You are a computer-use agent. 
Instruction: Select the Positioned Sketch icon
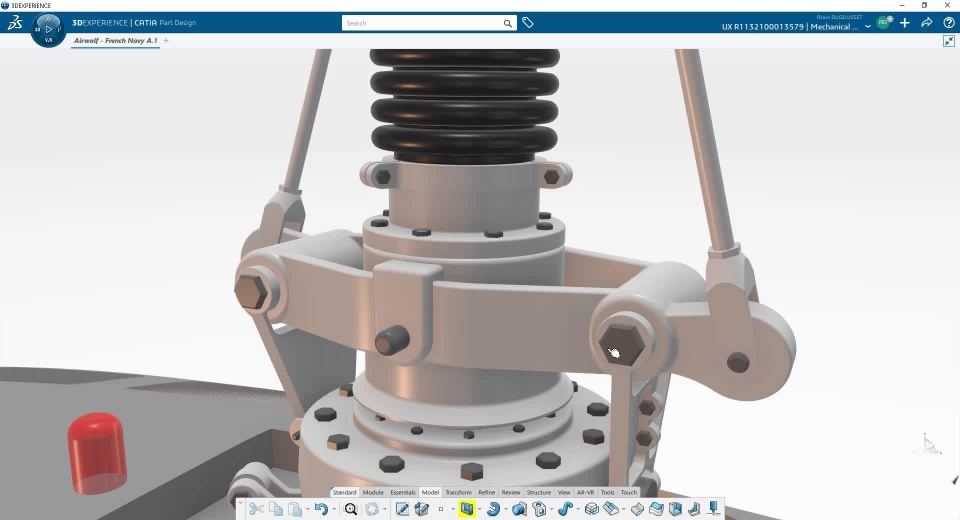402,509
